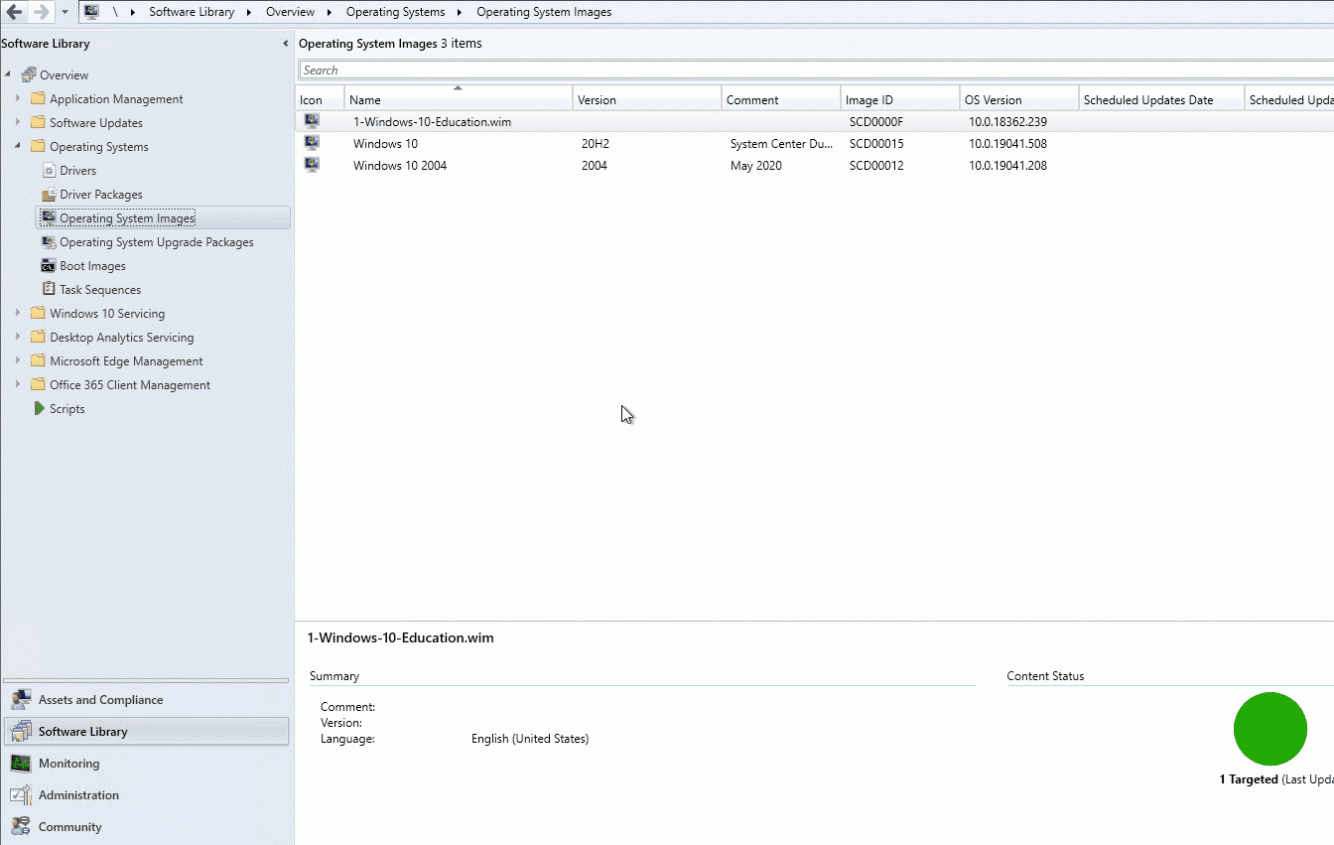The image size is (1334, 845).
Task: Click the back navigation arrow button
Action: (13, 11)
